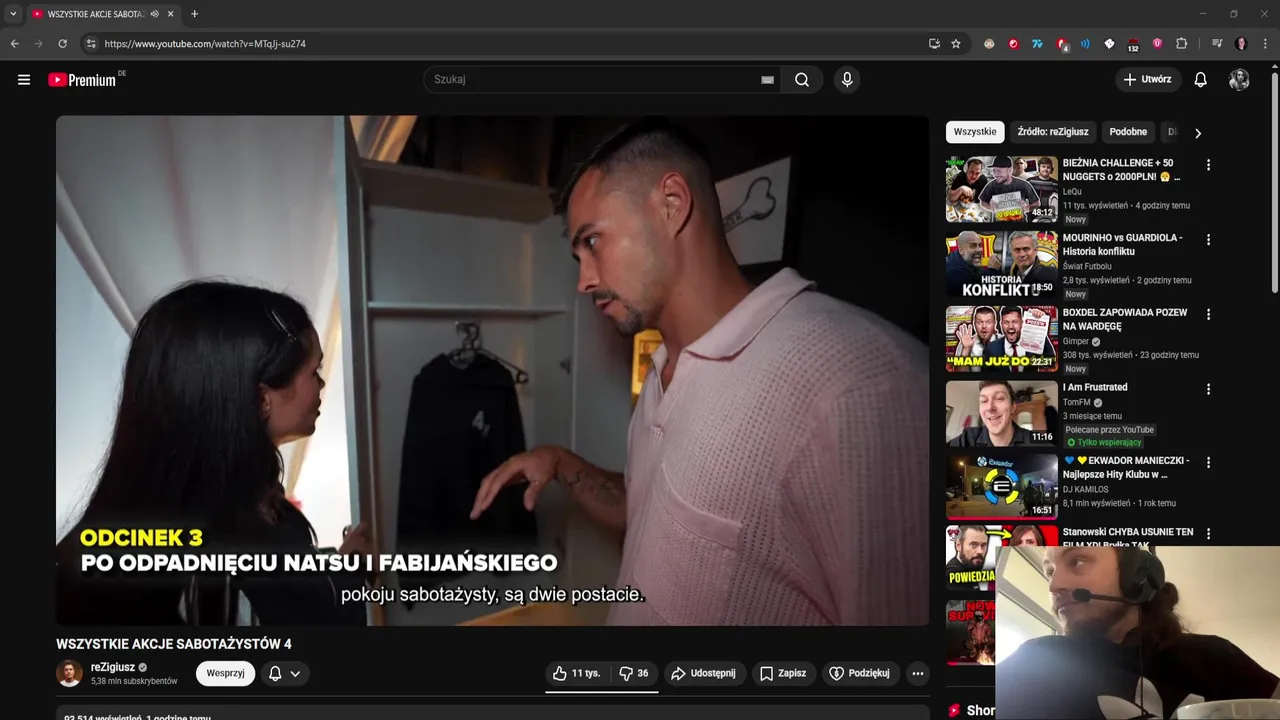Click the Podziękuj button

[859, 673]
